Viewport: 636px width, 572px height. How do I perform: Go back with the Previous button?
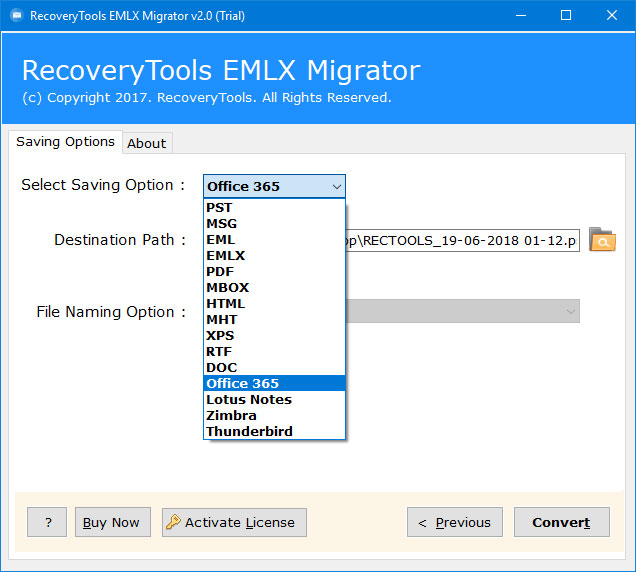coord(454,522)
